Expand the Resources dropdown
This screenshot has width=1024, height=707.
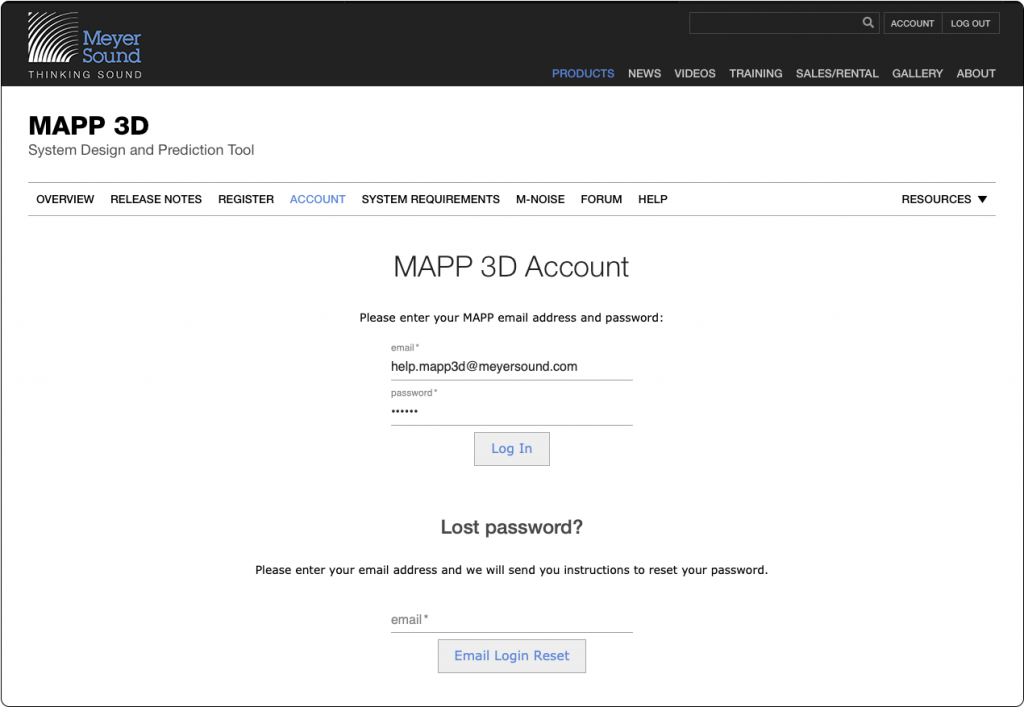(944, 199)
